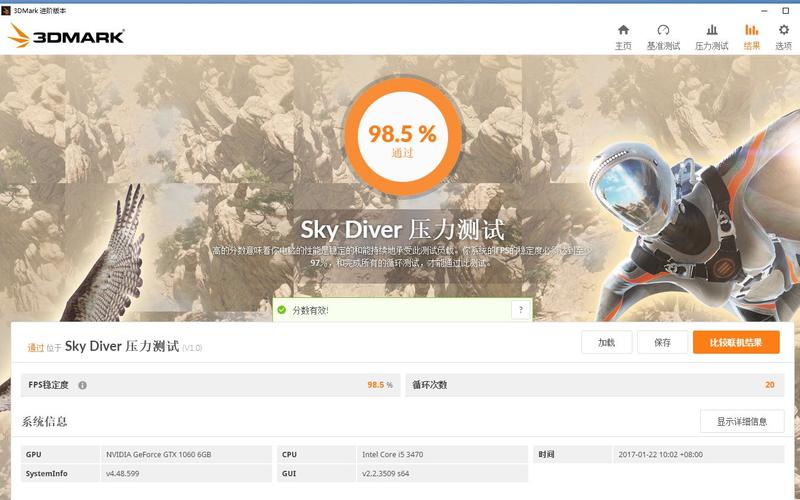
Task: Open the 选项 settings gear icon
Action: (x=783, y=30)
